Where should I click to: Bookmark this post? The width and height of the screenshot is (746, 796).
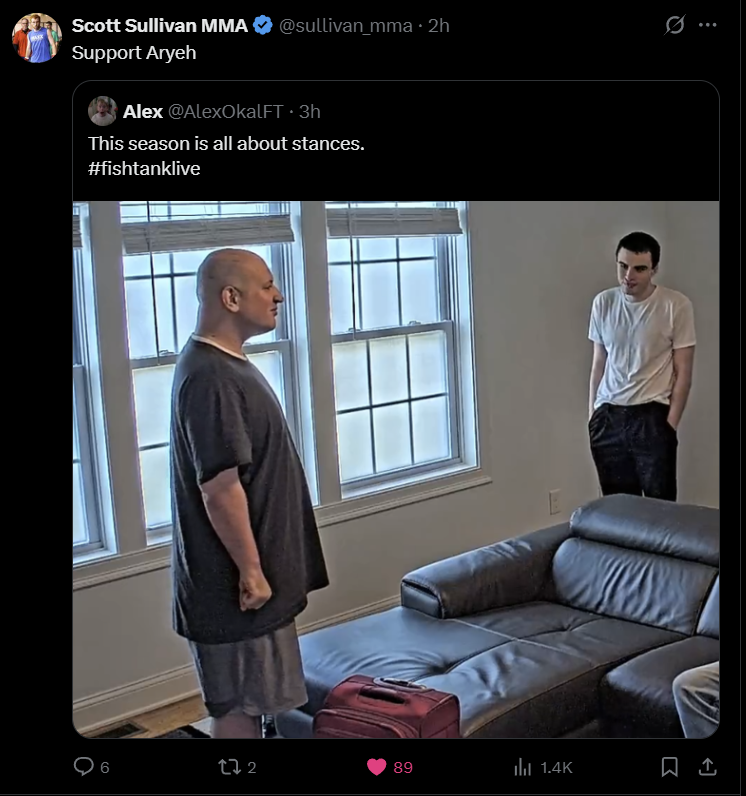click(669, 767)
